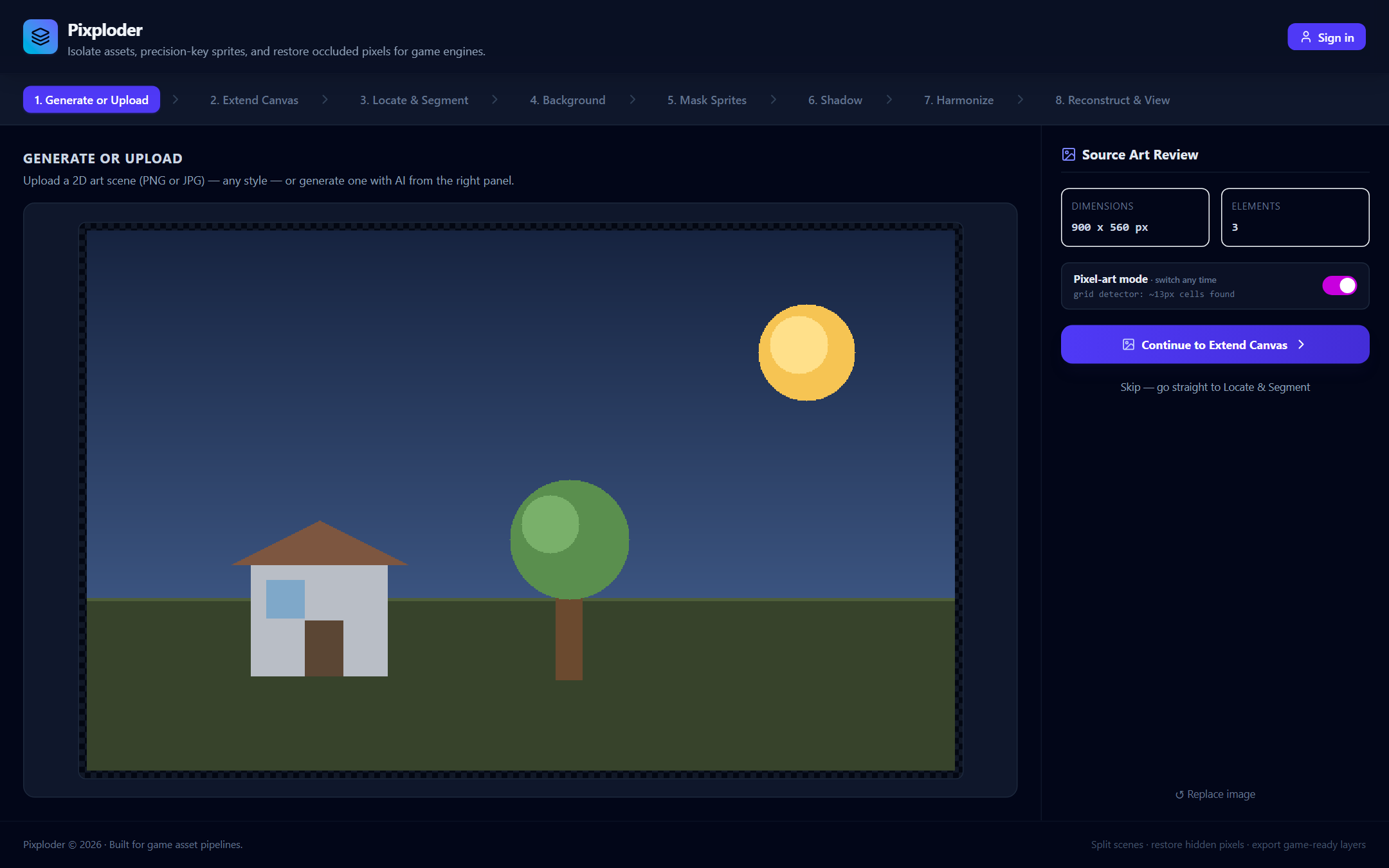This screenshot has height=868, width=1389.
Task: Click the Replace image refresh icon
Action: coord(1179,795)
